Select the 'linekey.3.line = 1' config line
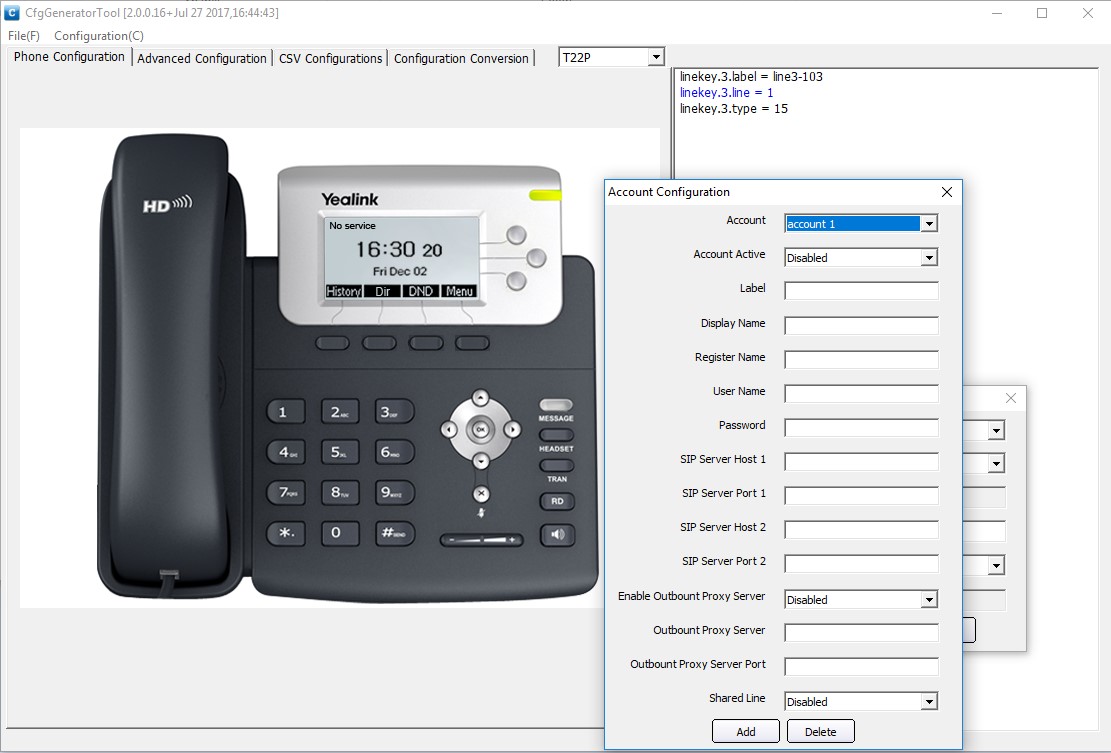The height and width of the screenshot is (753, 1111). (726, 93)
